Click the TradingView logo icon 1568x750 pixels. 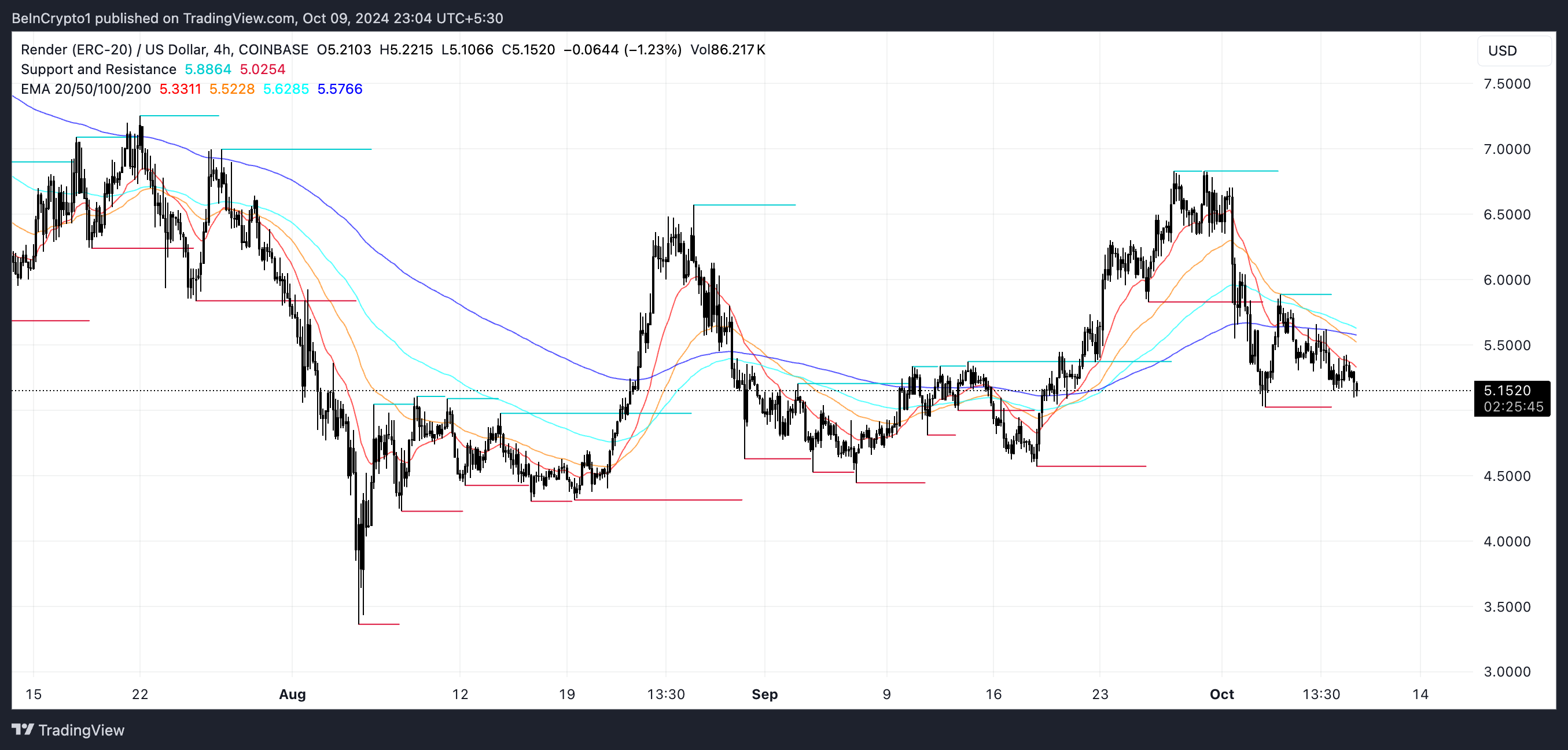pyautogui.click(x=23, y=729)
